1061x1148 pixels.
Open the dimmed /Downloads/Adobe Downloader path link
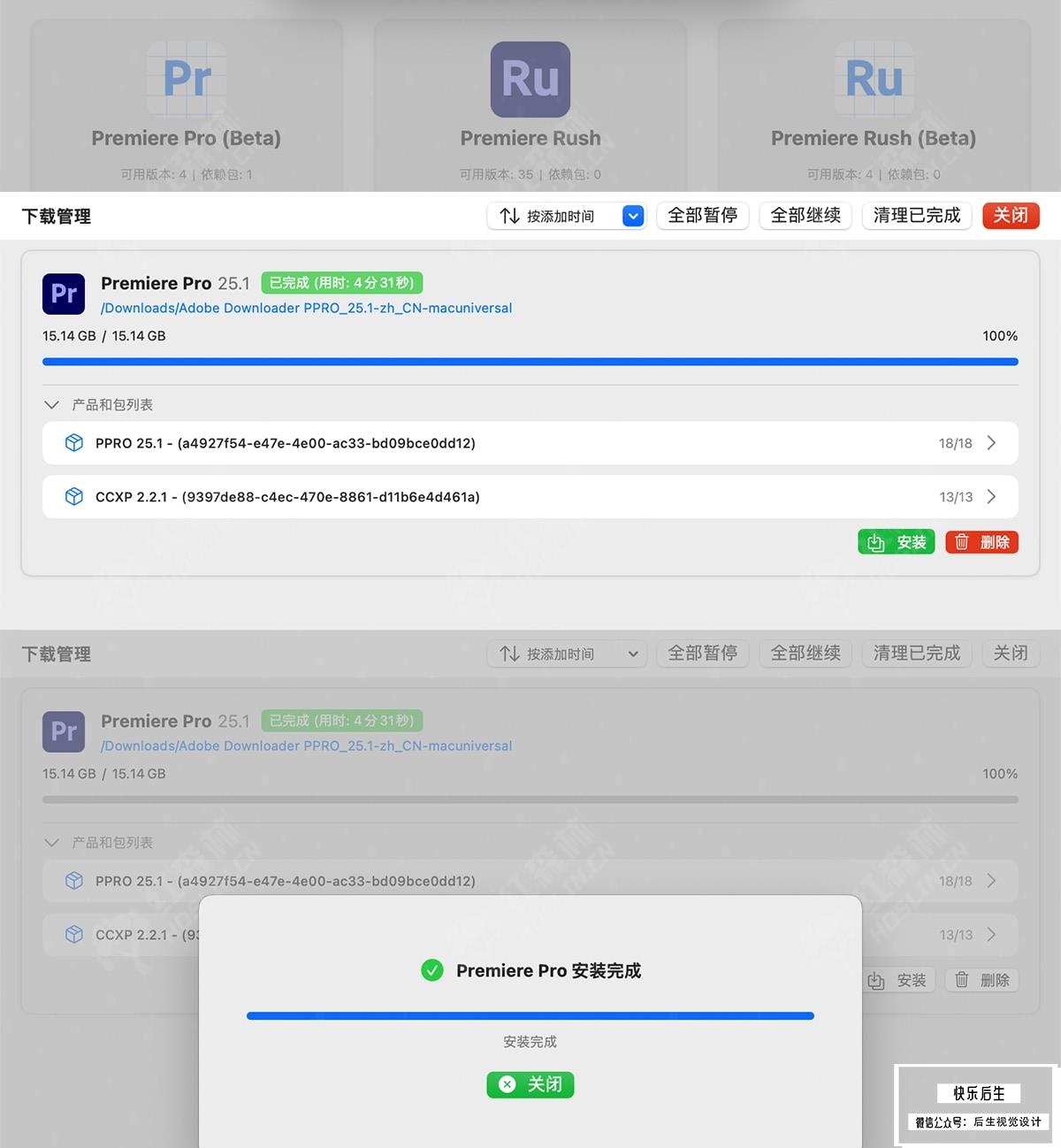click(307, 746)
